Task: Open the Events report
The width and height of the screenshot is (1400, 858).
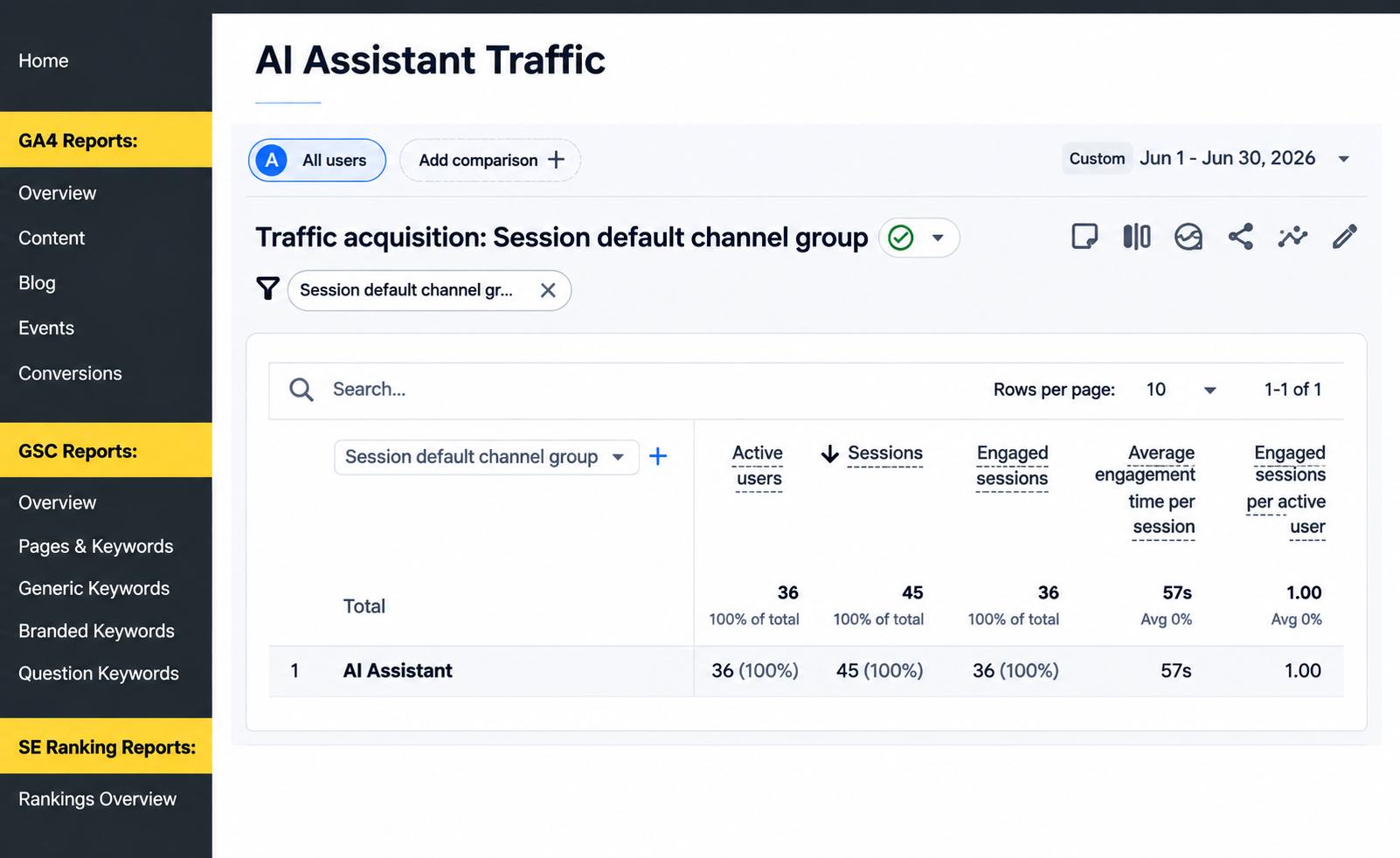Action: [46, 328]
